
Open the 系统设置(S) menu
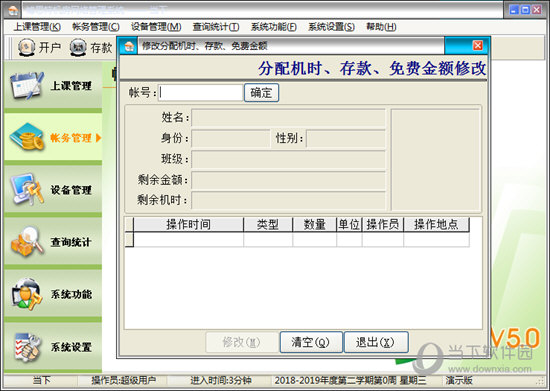(331, 27)
